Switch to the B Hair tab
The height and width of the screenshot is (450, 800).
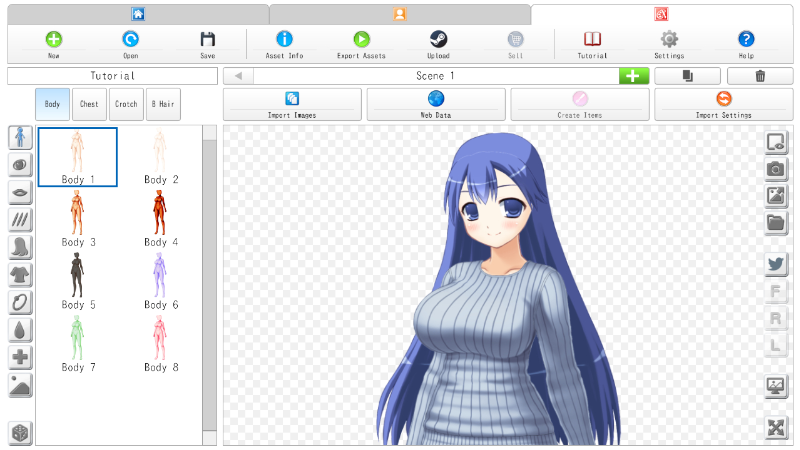tap(163, 104)
